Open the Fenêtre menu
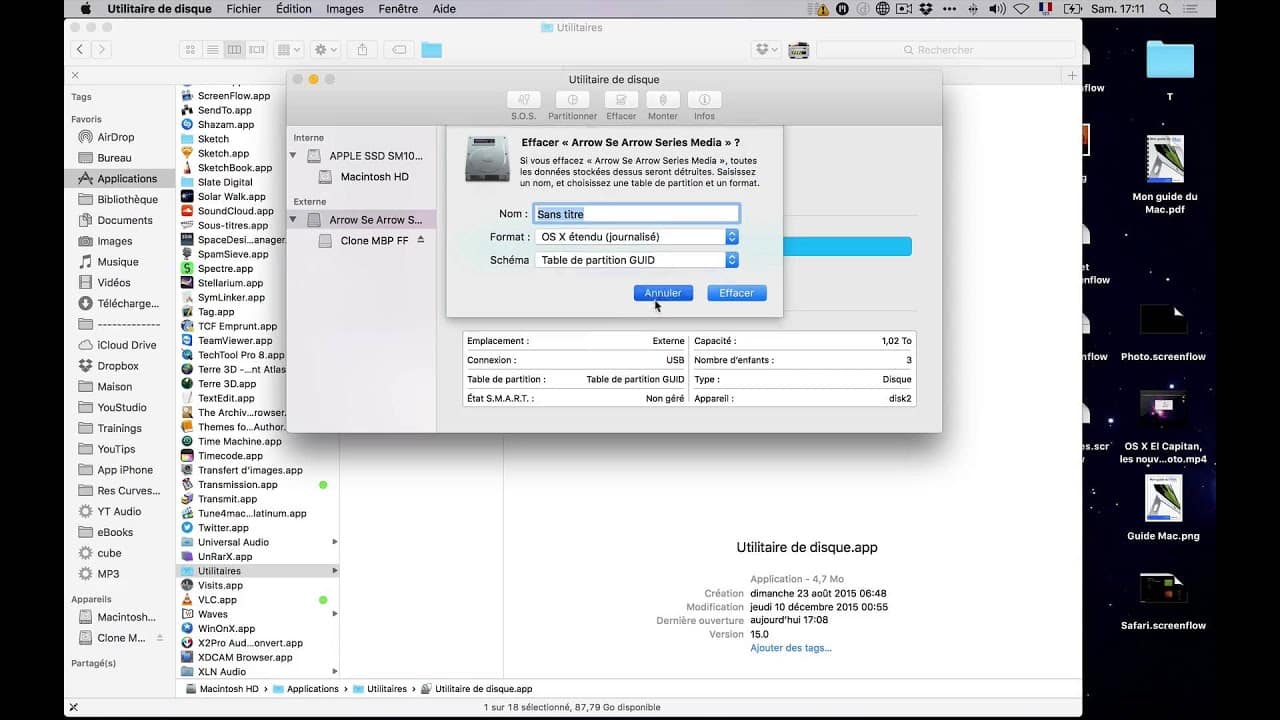 398,9
